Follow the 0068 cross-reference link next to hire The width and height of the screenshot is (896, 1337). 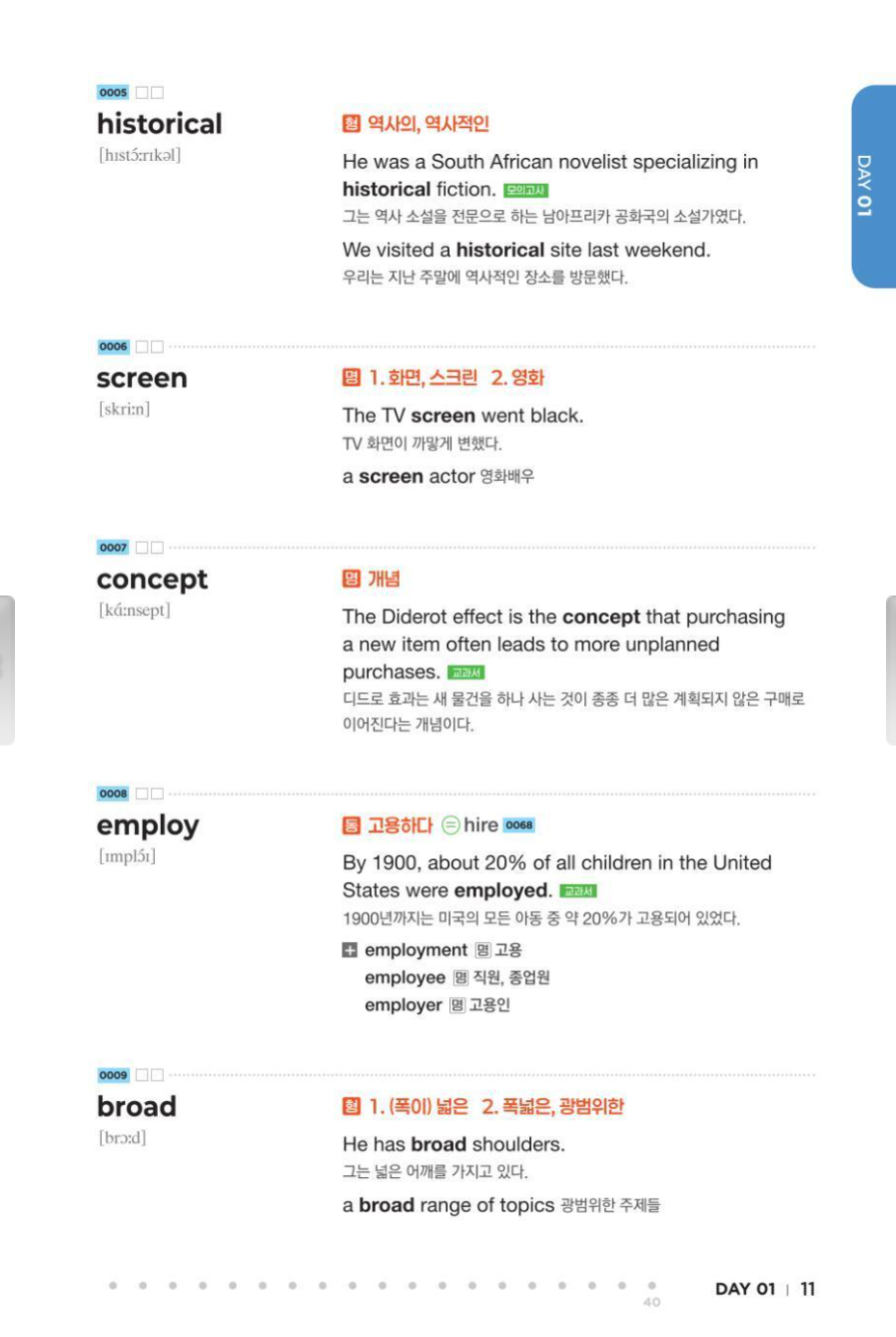tap(519, 825)
